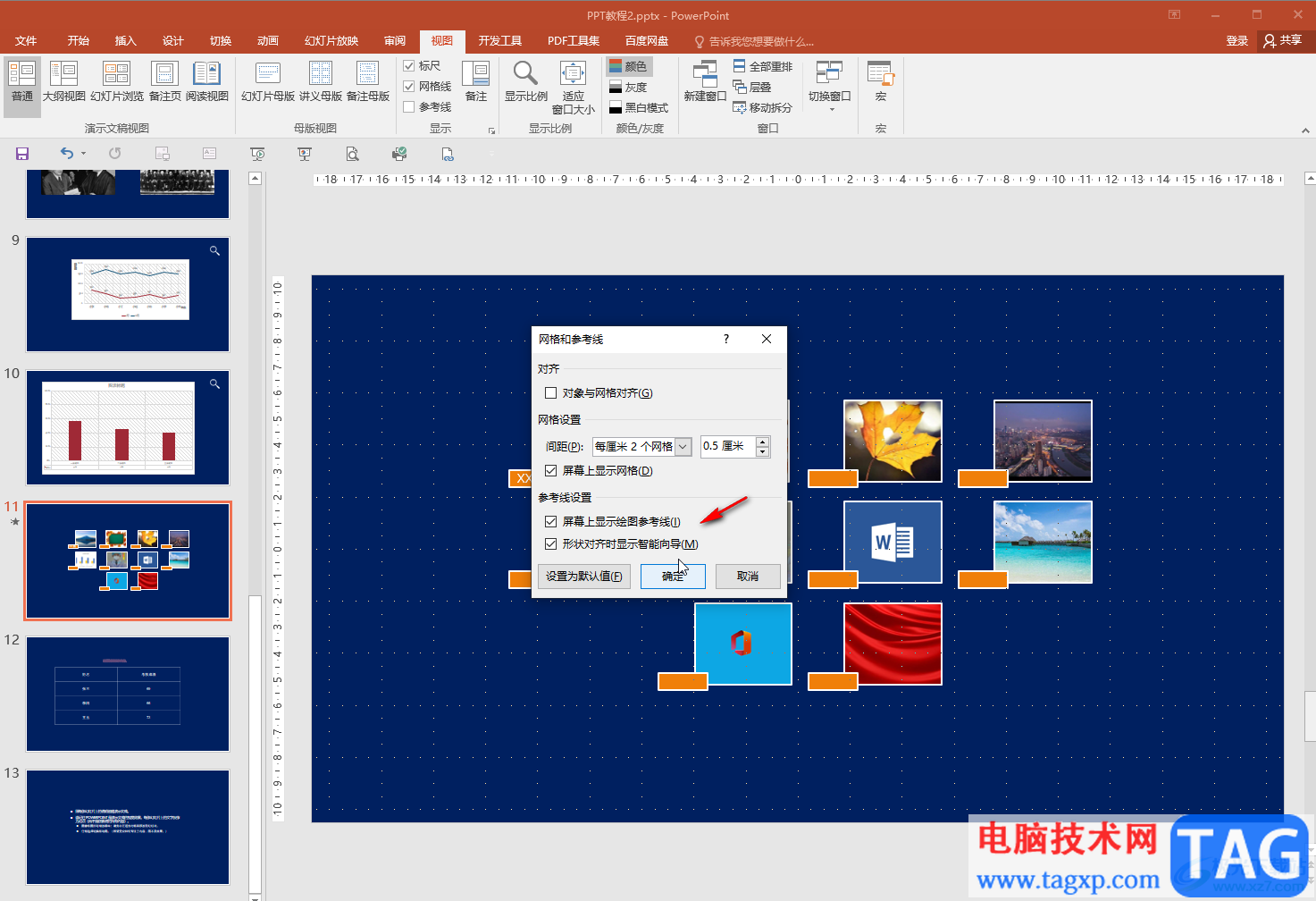Viewport: 1316px width, 901px height.
Task: Click the Redo icon
Action: coord(114,154)
